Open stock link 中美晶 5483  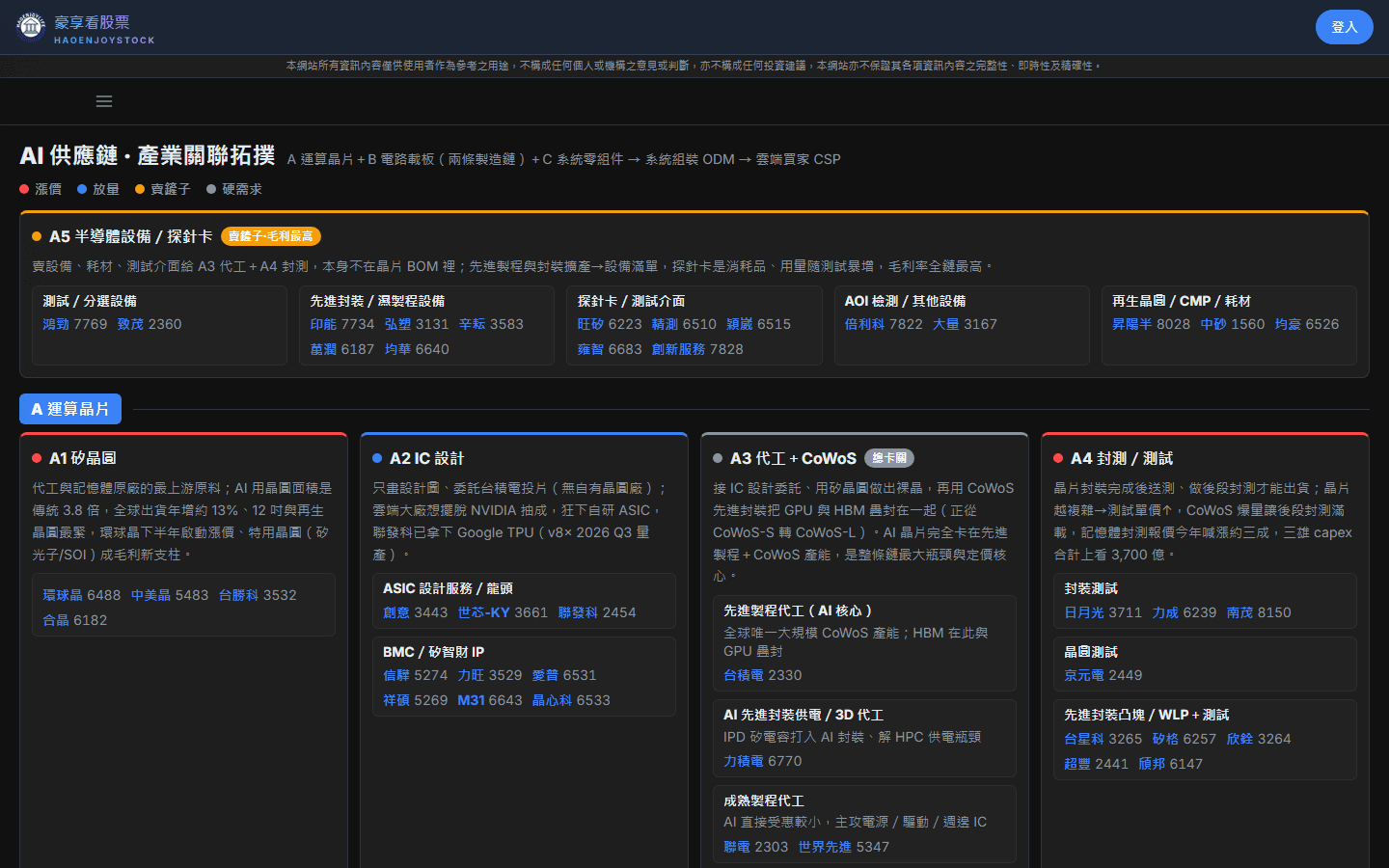click(170, 595)
